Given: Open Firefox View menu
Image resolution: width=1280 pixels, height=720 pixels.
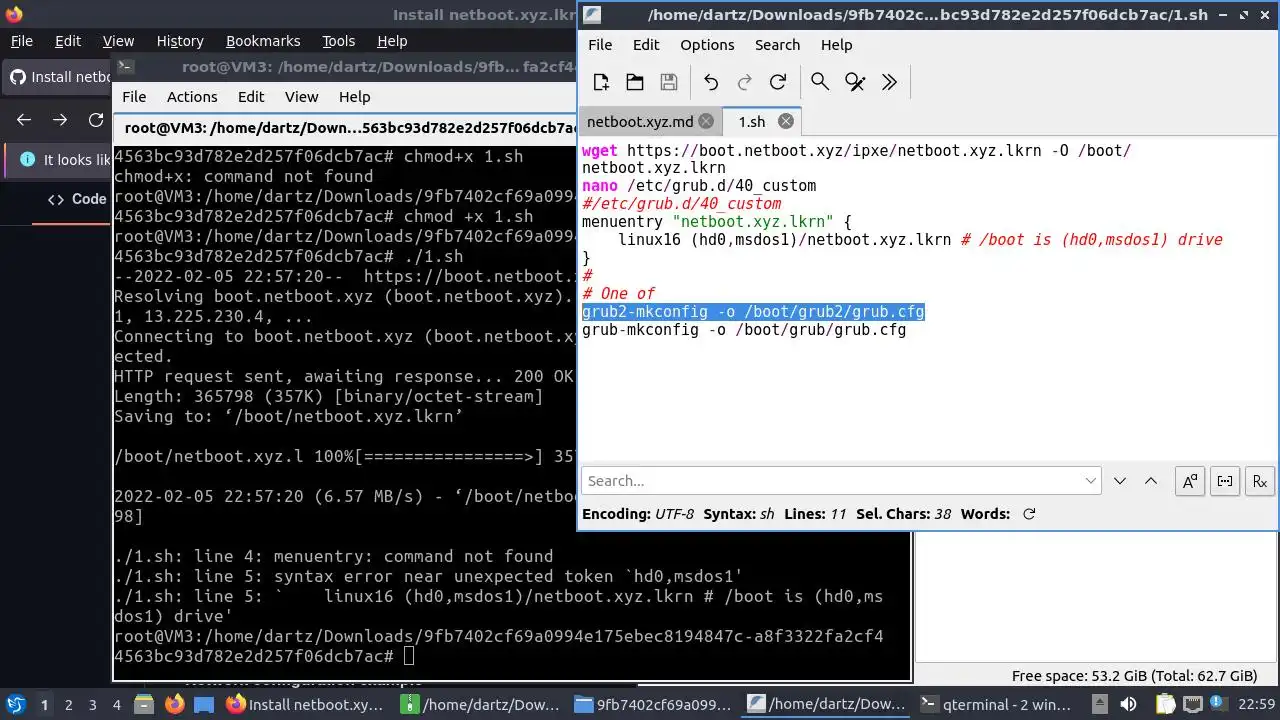Looking at the screenshot, I should coord(118,41).
